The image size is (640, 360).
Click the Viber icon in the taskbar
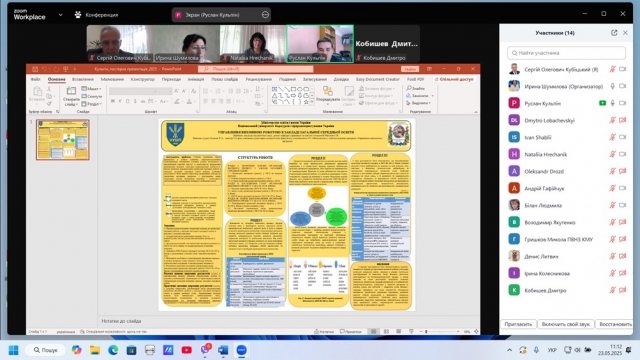tap(205, 350)
